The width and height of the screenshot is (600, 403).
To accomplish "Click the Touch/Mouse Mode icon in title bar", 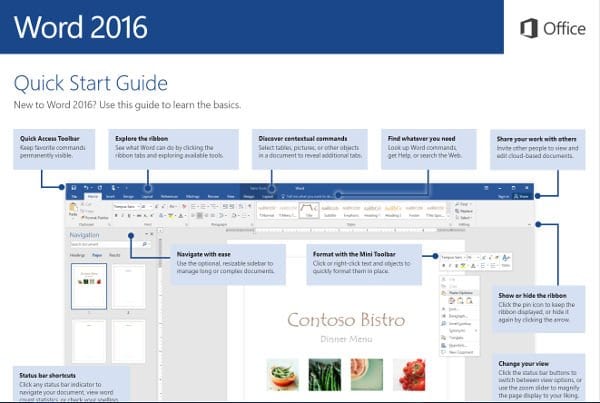I will pos(114,188).
